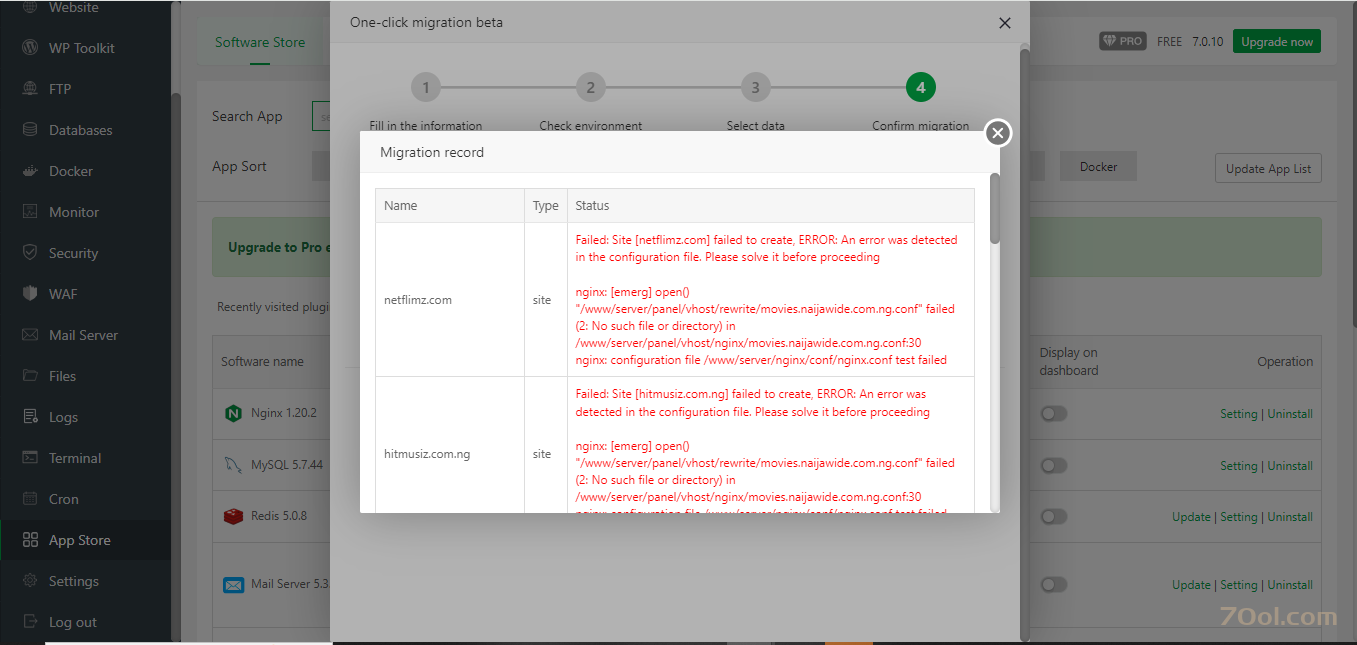
Task: Click the Mail Server app icon
Action: coord(233,585)
